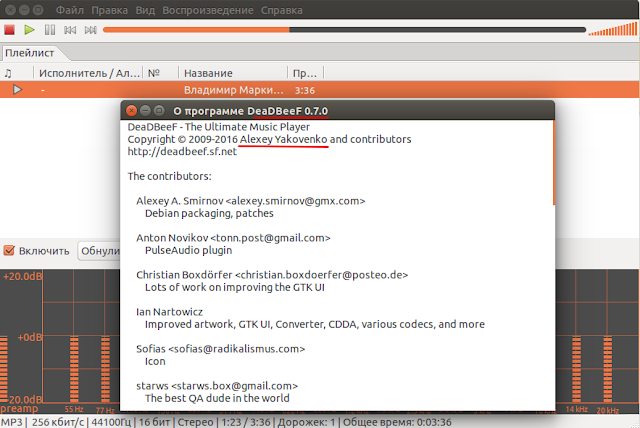Open the Воспроизведение menu
The image size is (640, 428).
pos(208,10)
